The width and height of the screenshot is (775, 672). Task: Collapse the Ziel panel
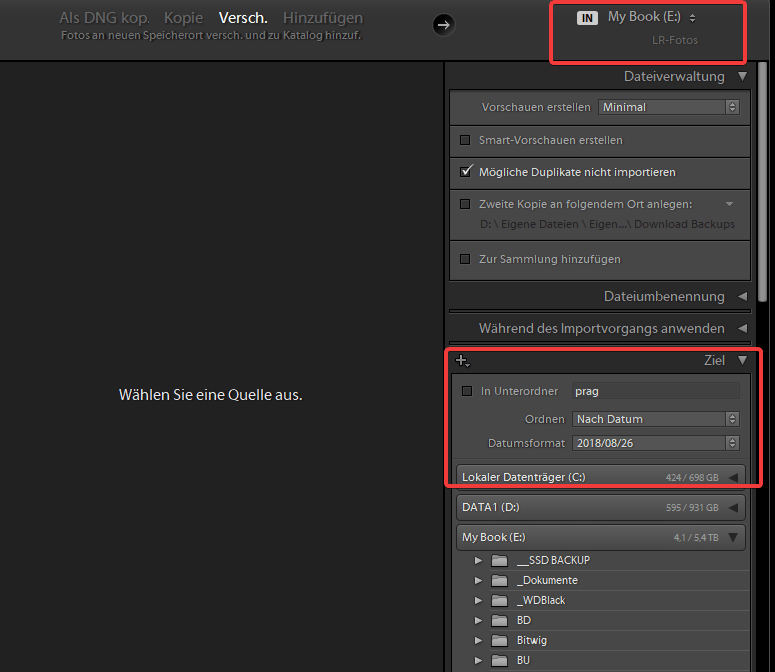pyautogui.click(x=742, y=360)
